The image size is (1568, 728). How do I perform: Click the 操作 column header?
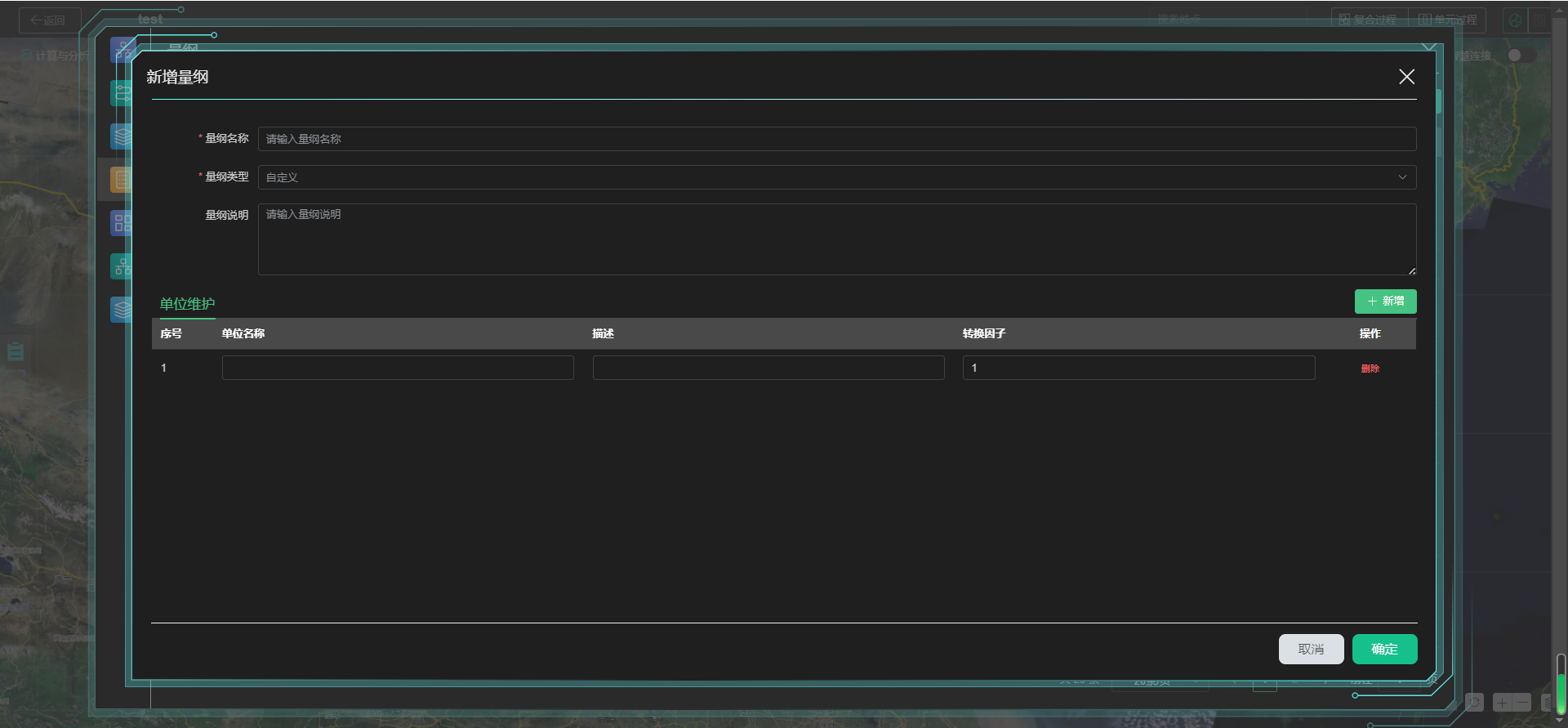coord(1370,333)
